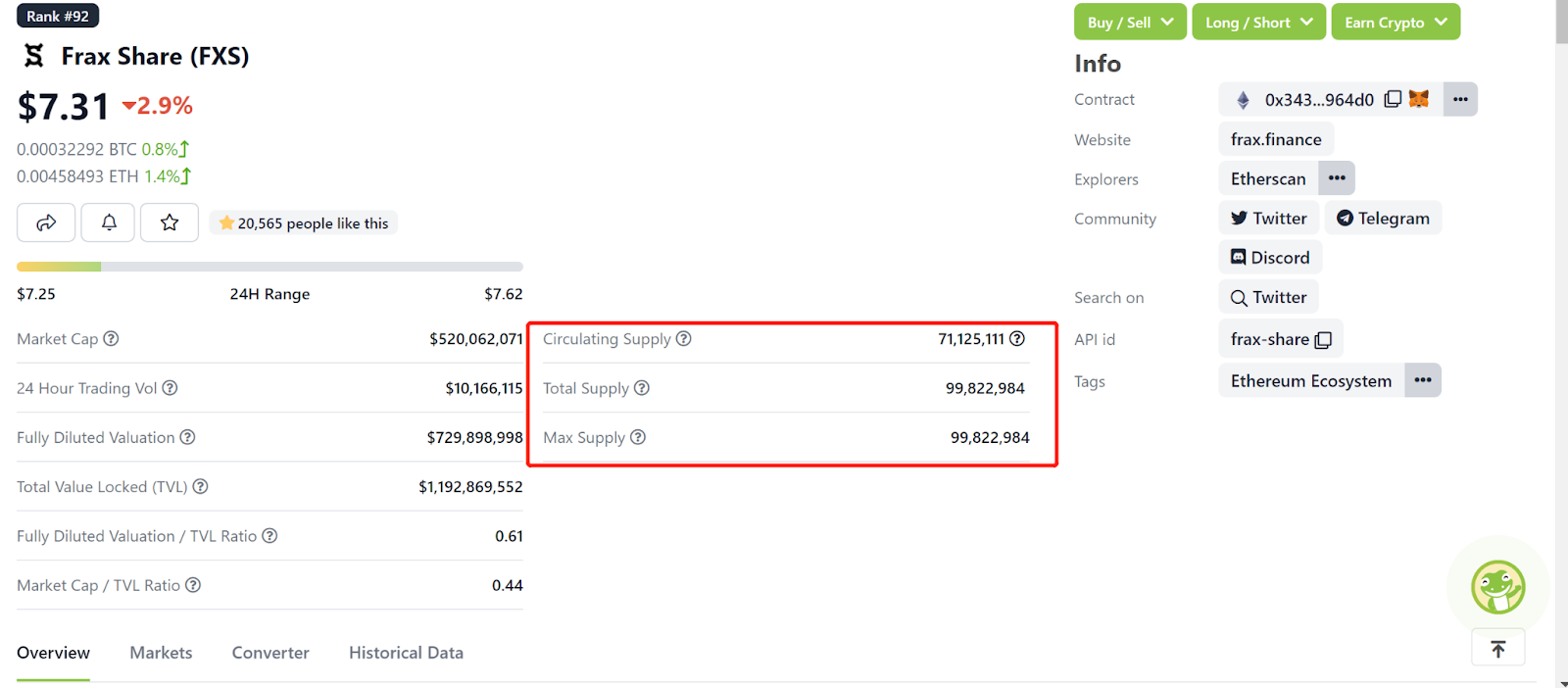Open info icon beside 71,125,111 value
The width and height of the screenshot is (1568, 688).
(x=1017, y=338)
